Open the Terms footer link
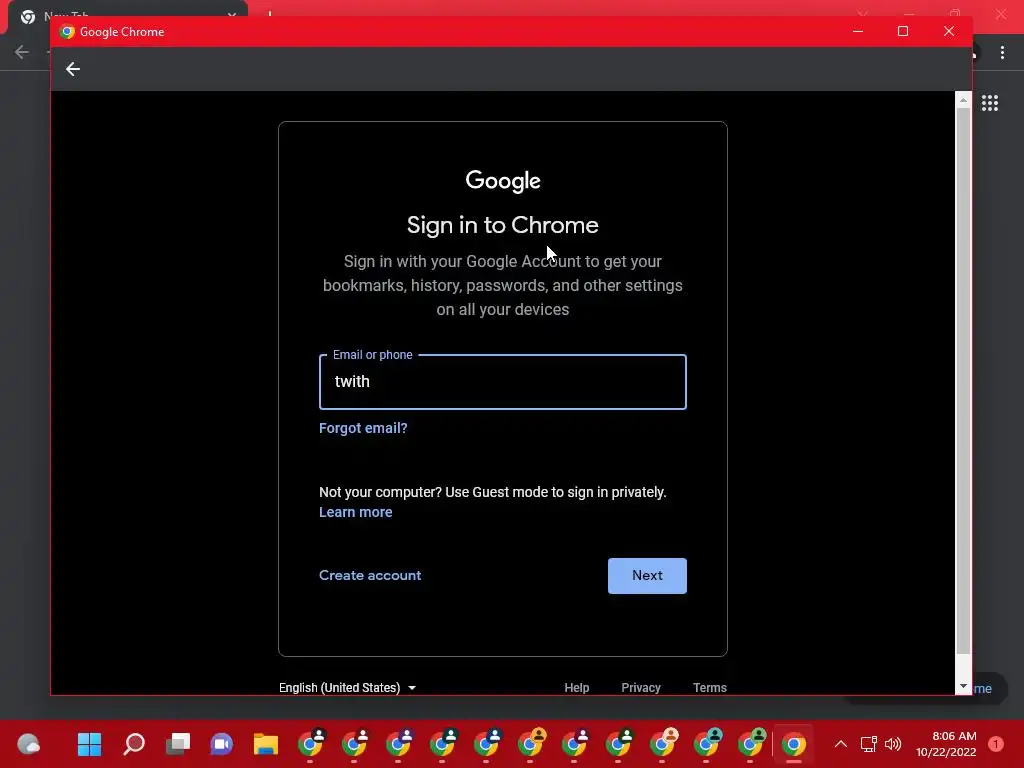1024x768 pixels. pos(710,688)
